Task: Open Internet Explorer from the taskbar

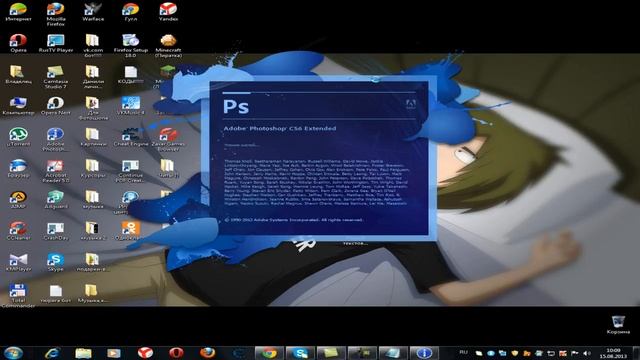Action: 52,353
